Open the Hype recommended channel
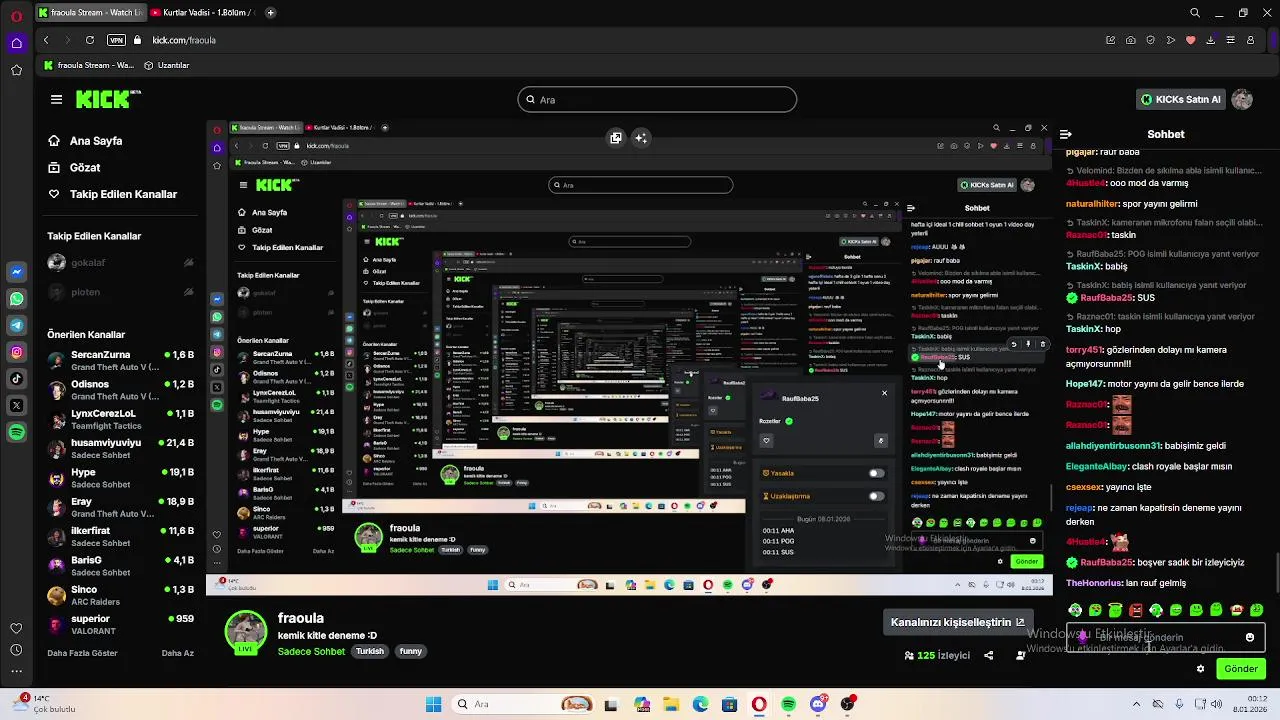The image size is (1280, 720). (120, 478)
